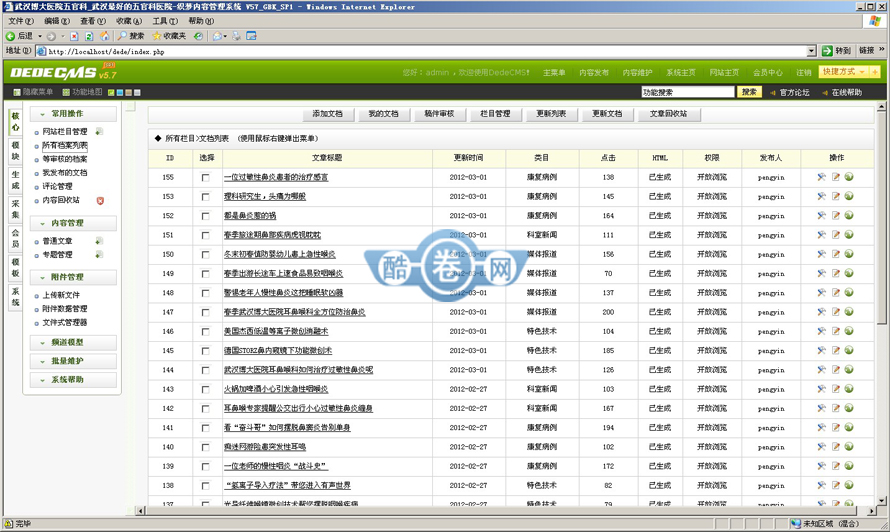The width and height of the screenshot is (890, 532).
Task: Check the checkbox for article 153
Action: tap(205, 197)
